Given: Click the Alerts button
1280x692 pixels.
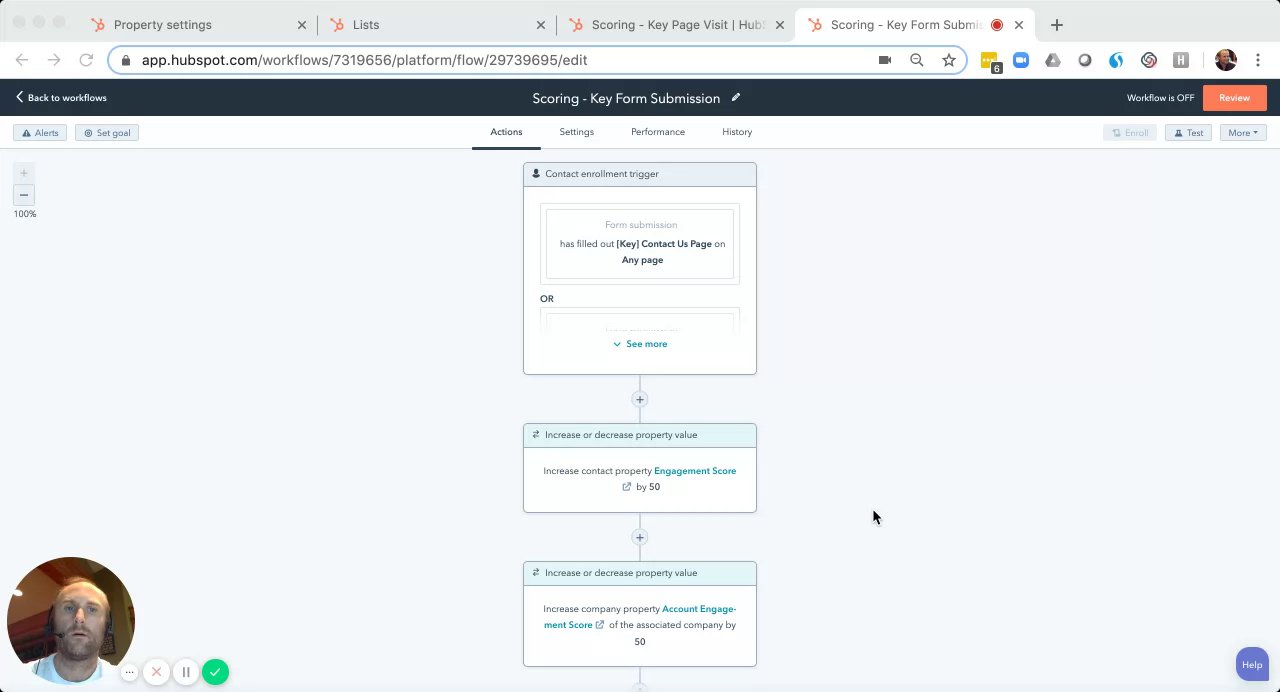Looking at the screenshot, I should [x=41, y=133].
